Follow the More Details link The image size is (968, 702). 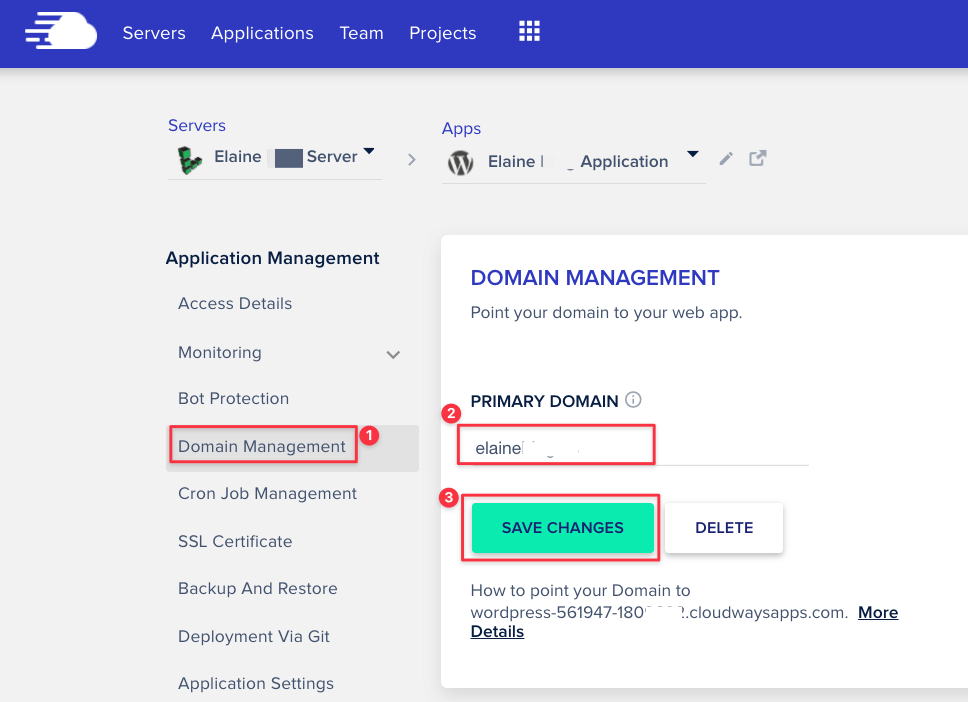coord(684,622)
